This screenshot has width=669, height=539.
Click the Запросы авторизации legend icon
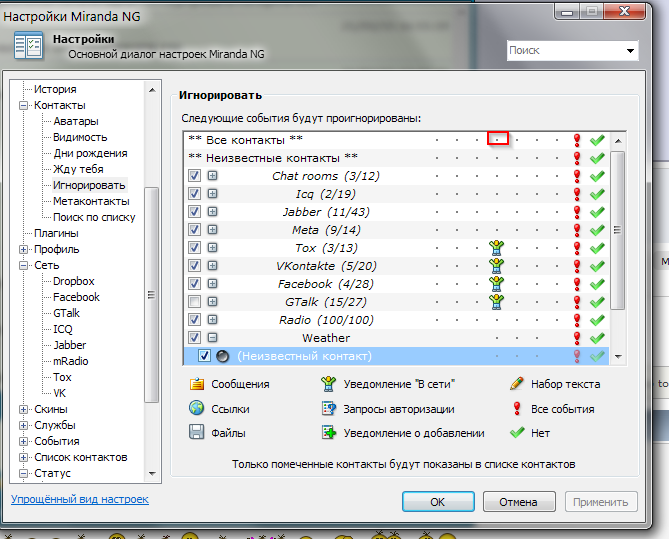coord(329,408)
